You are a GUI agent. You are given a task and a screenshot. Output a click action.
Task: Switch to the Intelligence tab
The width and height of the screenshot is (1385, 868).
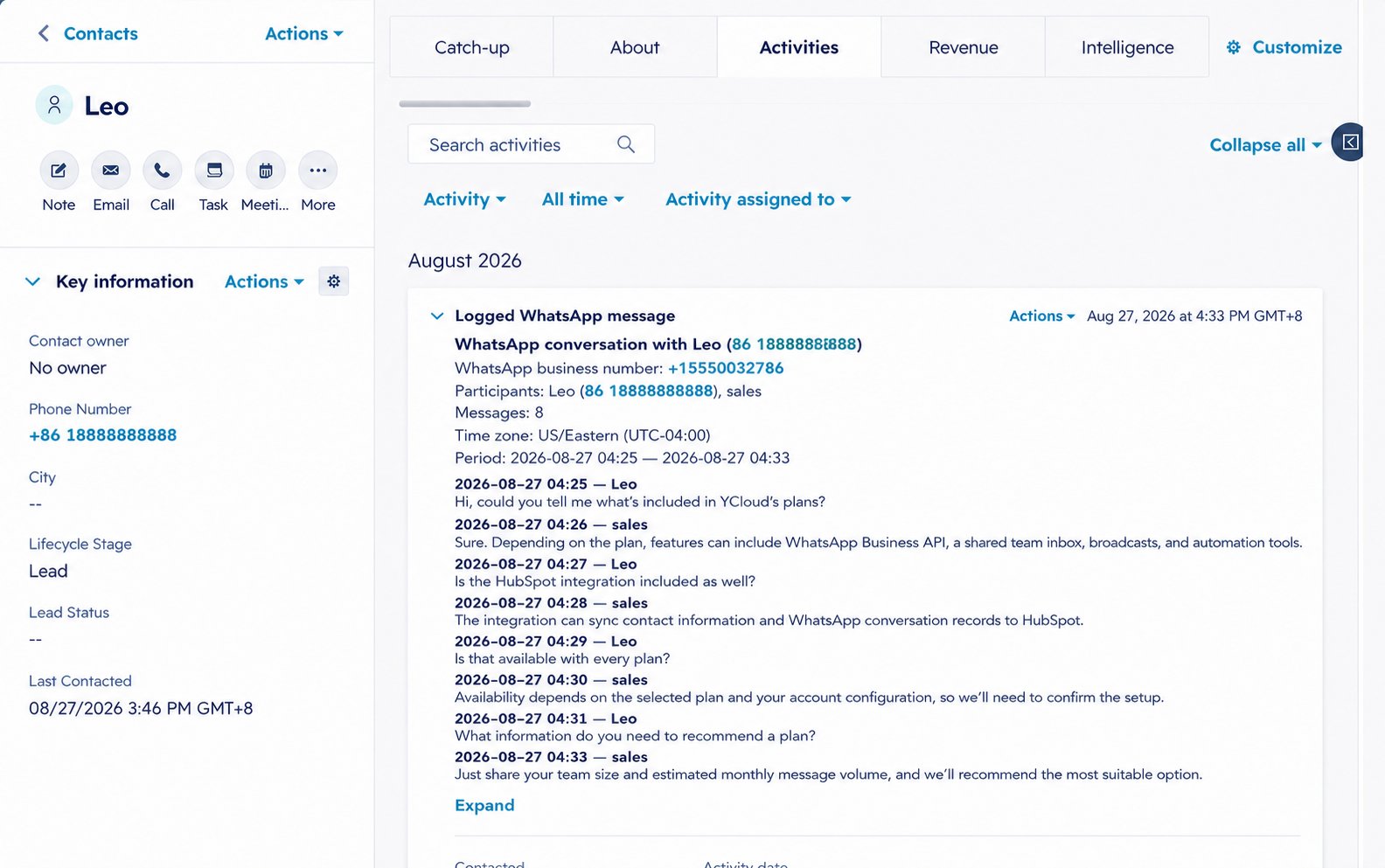[x=1127, y=47]
